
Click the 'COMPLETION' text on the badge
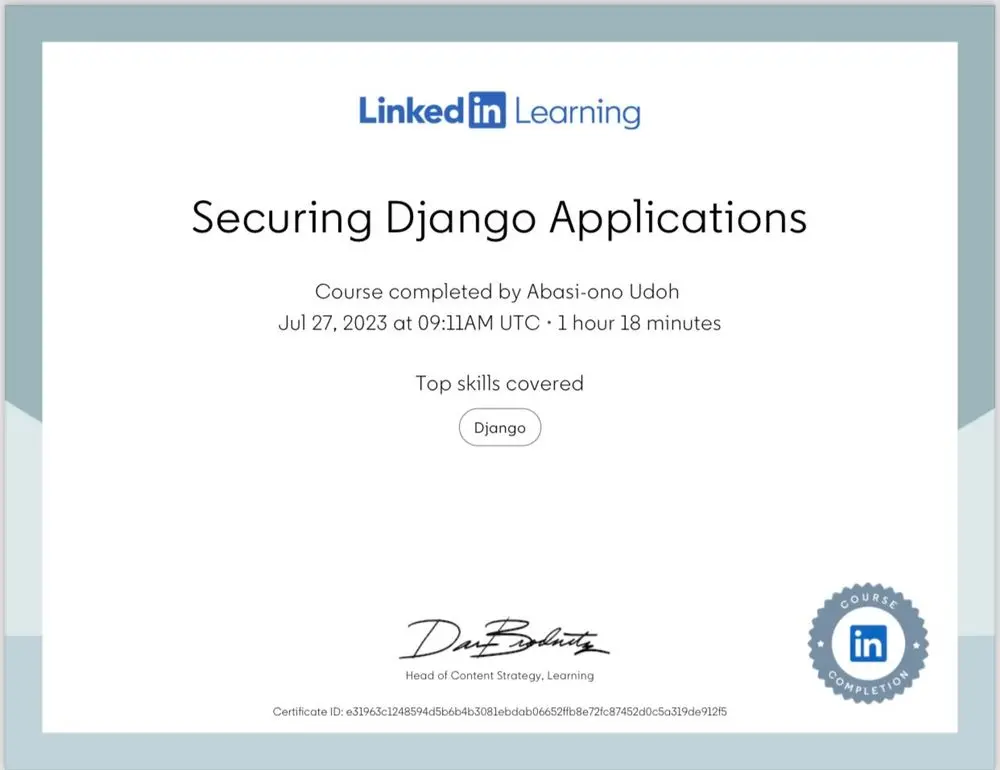click(869, 688)
